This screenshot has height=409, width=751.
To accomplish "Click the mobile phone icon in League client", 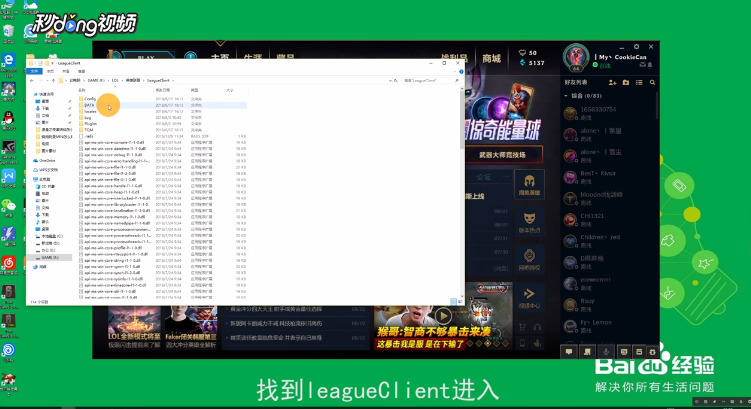I will (x=522, y=343).
